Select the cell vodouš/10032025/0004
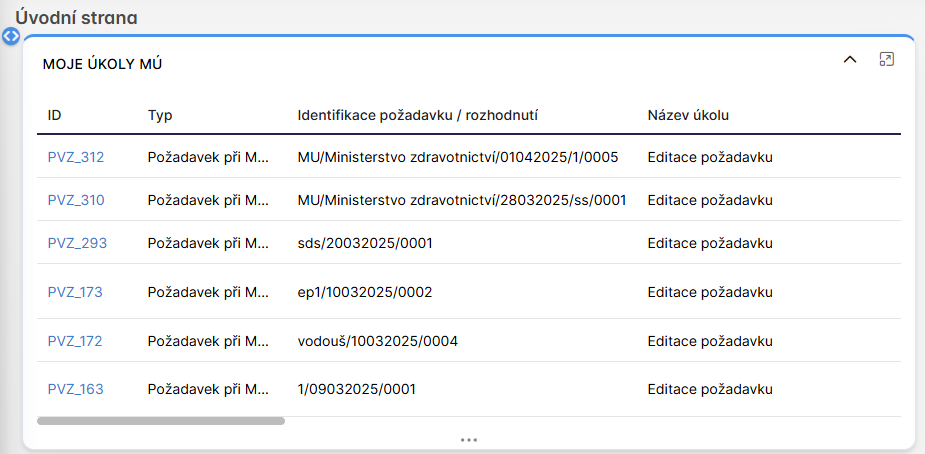925x454 pixels. (377, 341)
